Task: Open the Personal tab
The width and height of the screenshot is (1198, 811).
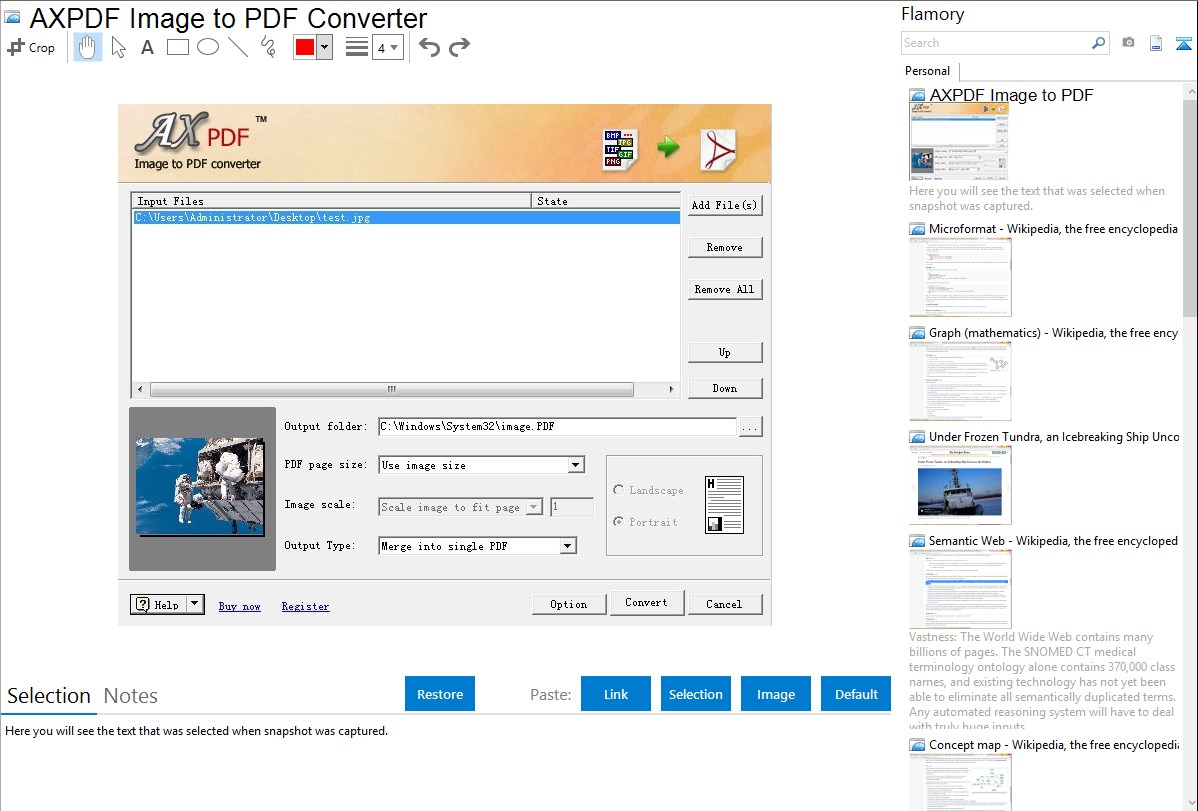Action: 928,71
